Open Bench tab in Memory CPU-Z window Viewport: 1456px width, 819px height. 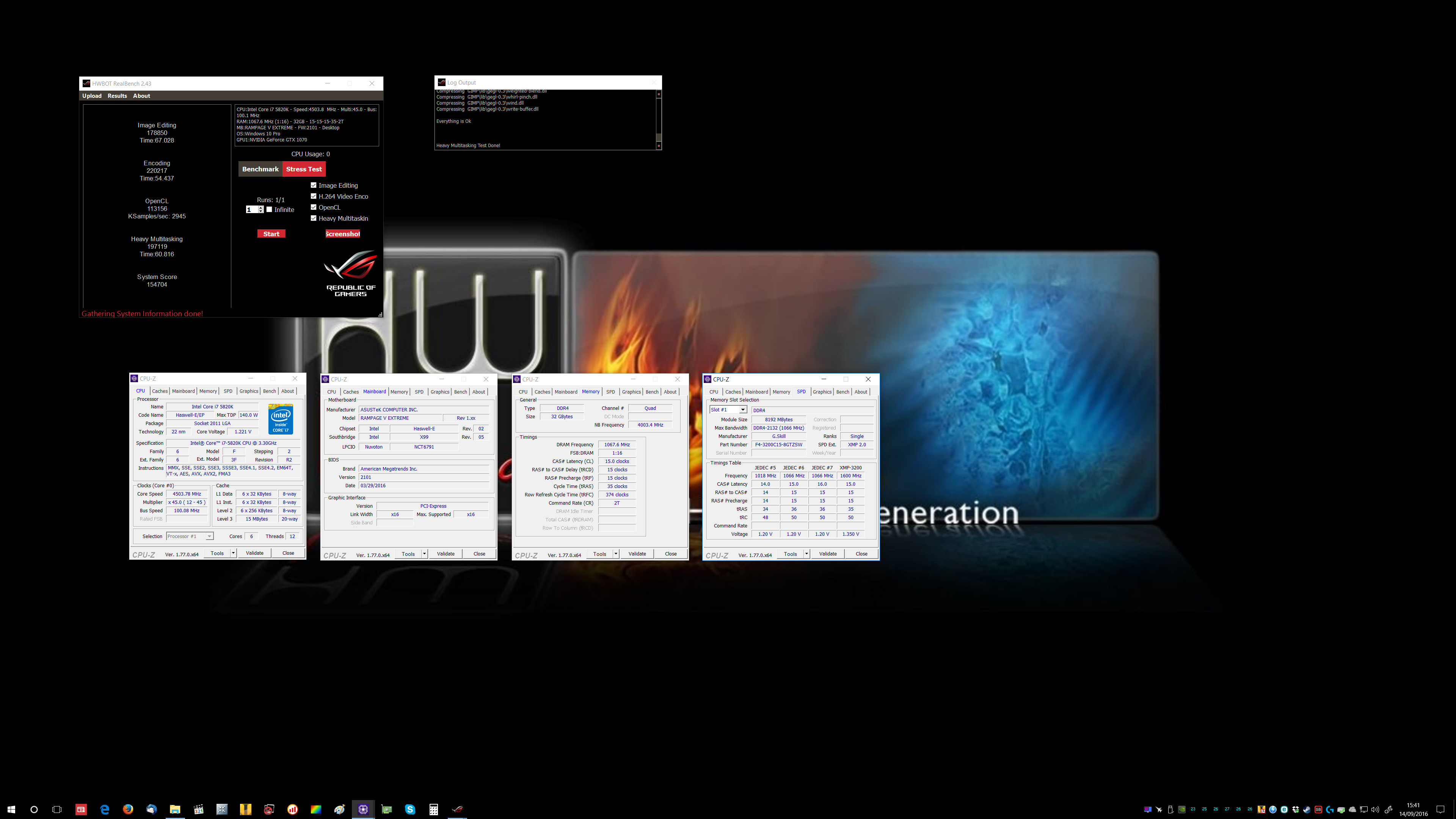pos(652,392)
